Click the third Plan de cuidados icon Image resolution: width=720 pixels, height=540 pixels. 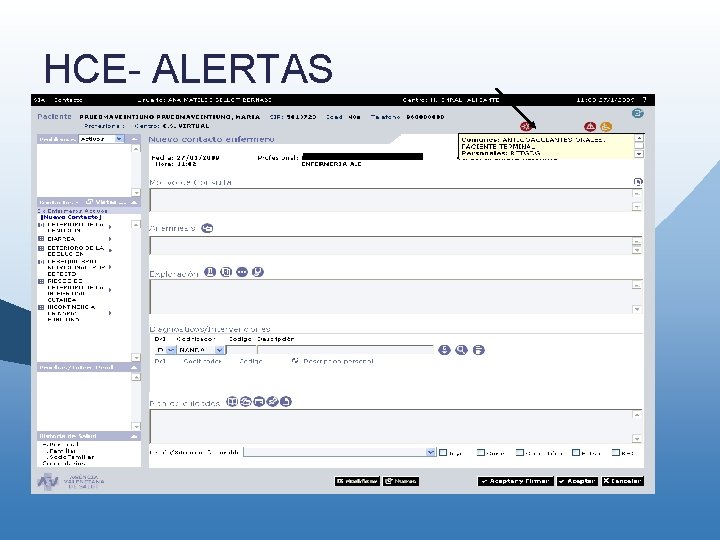(x=259, y=402)
